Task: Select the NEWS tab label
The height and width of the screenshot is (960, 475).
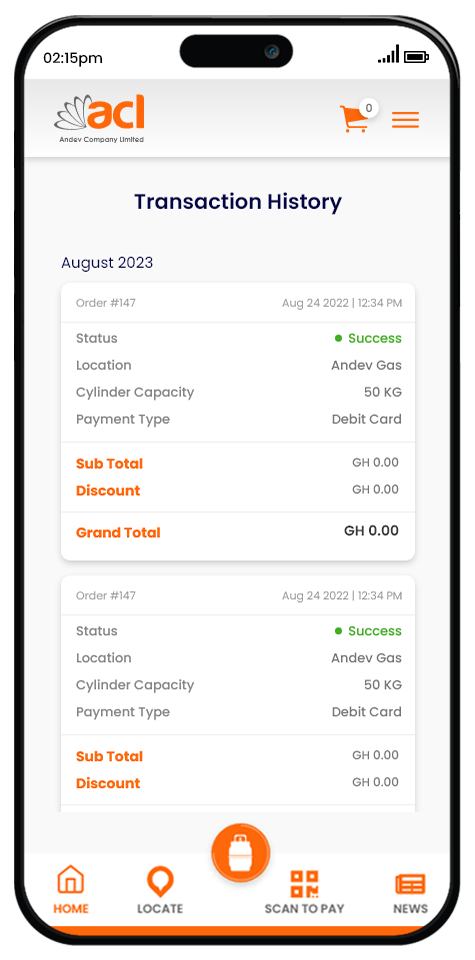Action: tap(411, 909)
